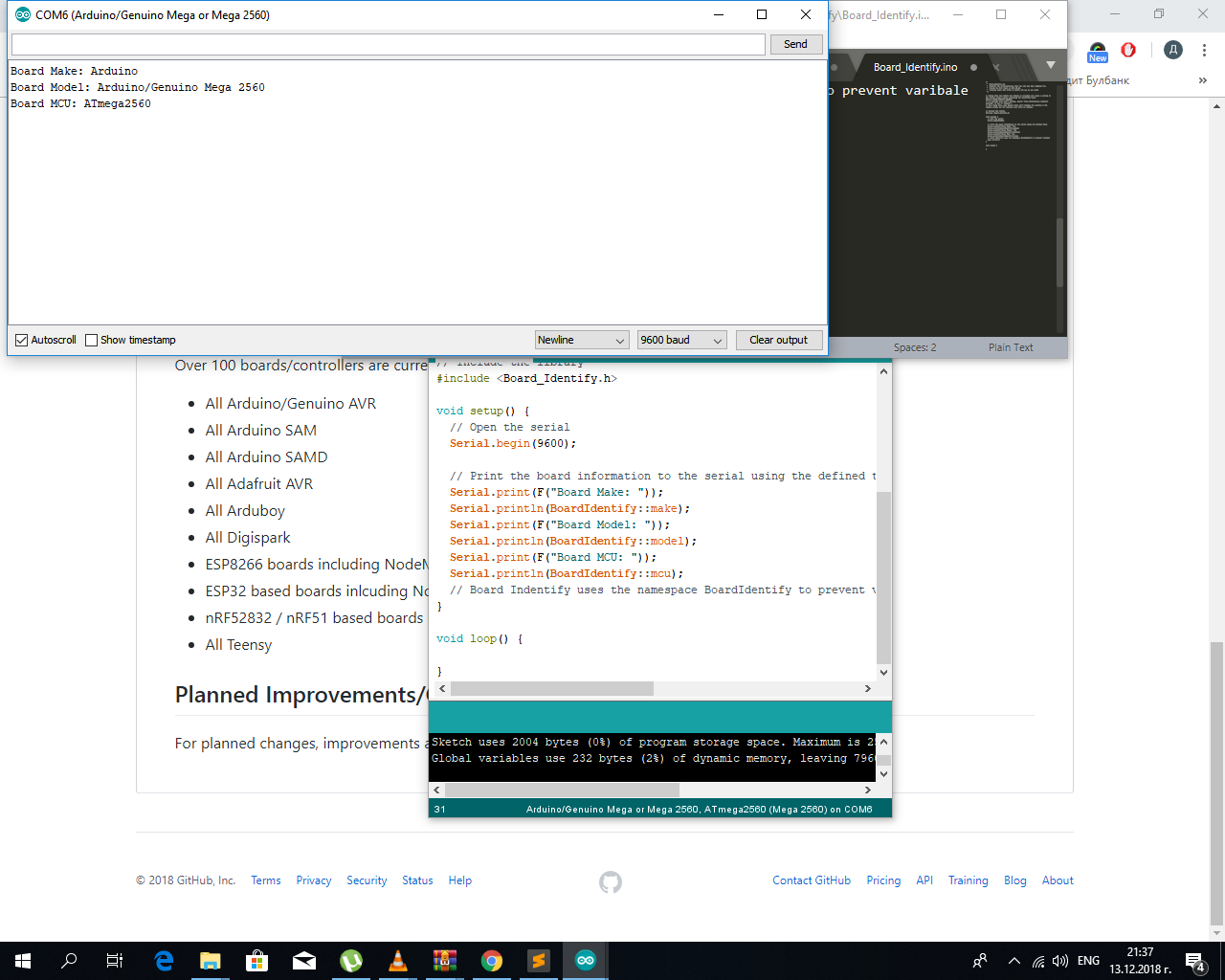Open Training link in GitHub footer
The height and width of the screenshot is (980, 1225).
pos(969,880)
